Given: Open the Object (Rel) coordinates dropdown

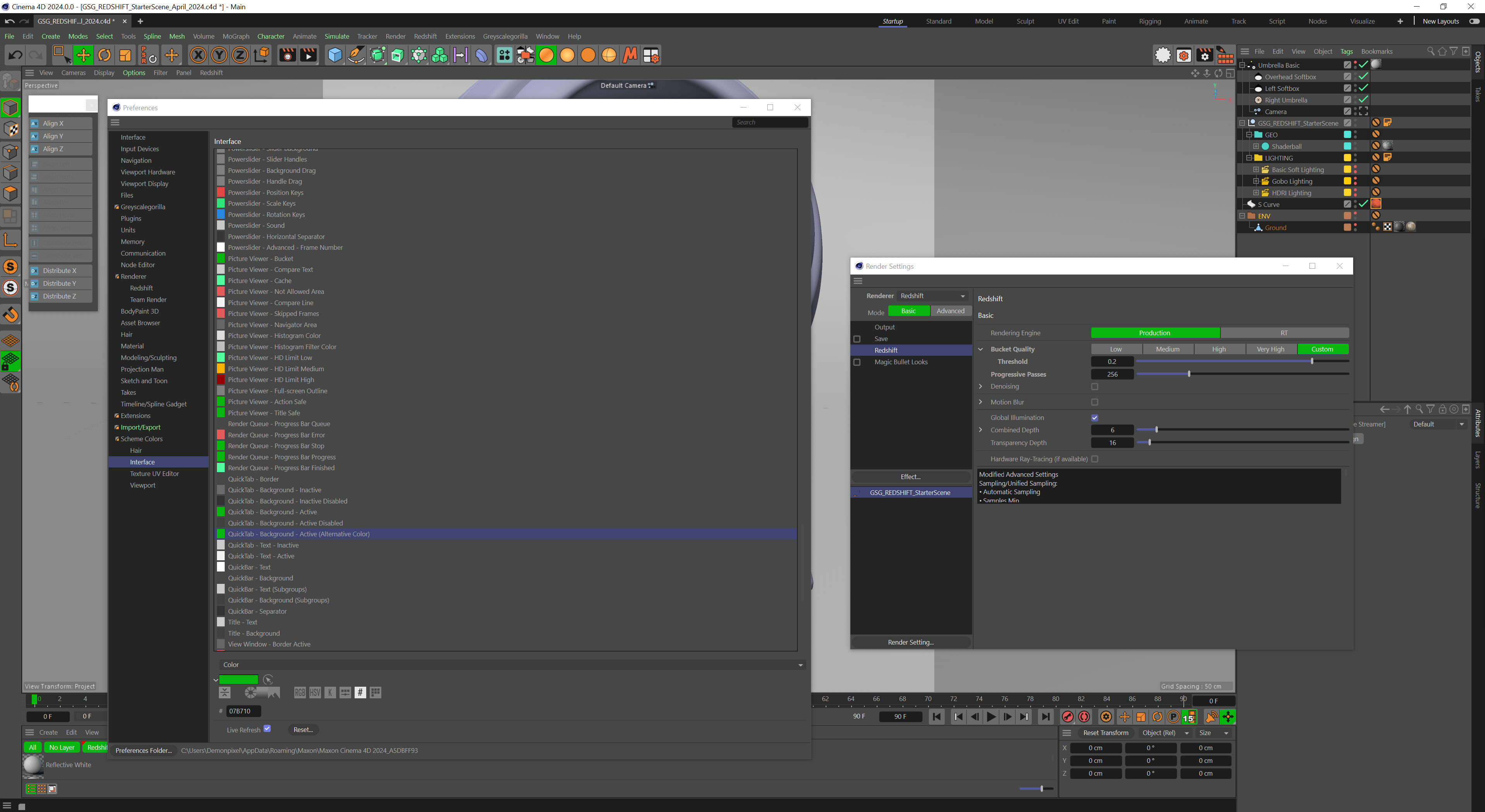Looking at the screenshot, I should pyautogui.click(x=1165, y=733).
